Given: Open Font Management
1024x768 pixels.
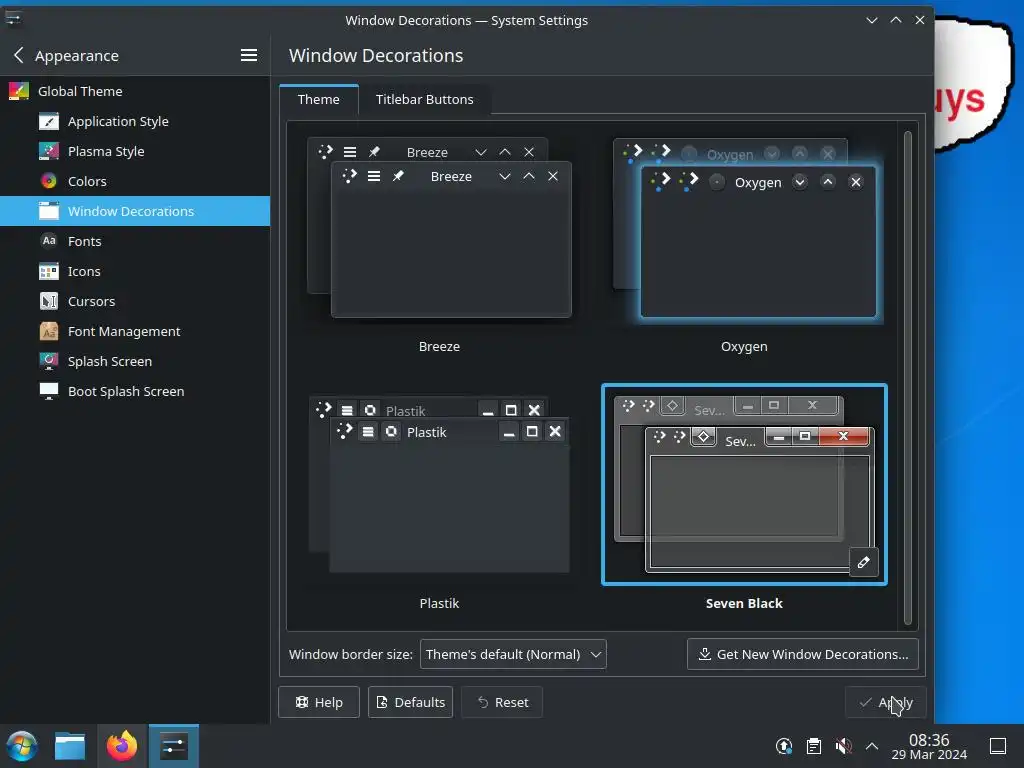Looking at the screenshot, I should (135, 332).
